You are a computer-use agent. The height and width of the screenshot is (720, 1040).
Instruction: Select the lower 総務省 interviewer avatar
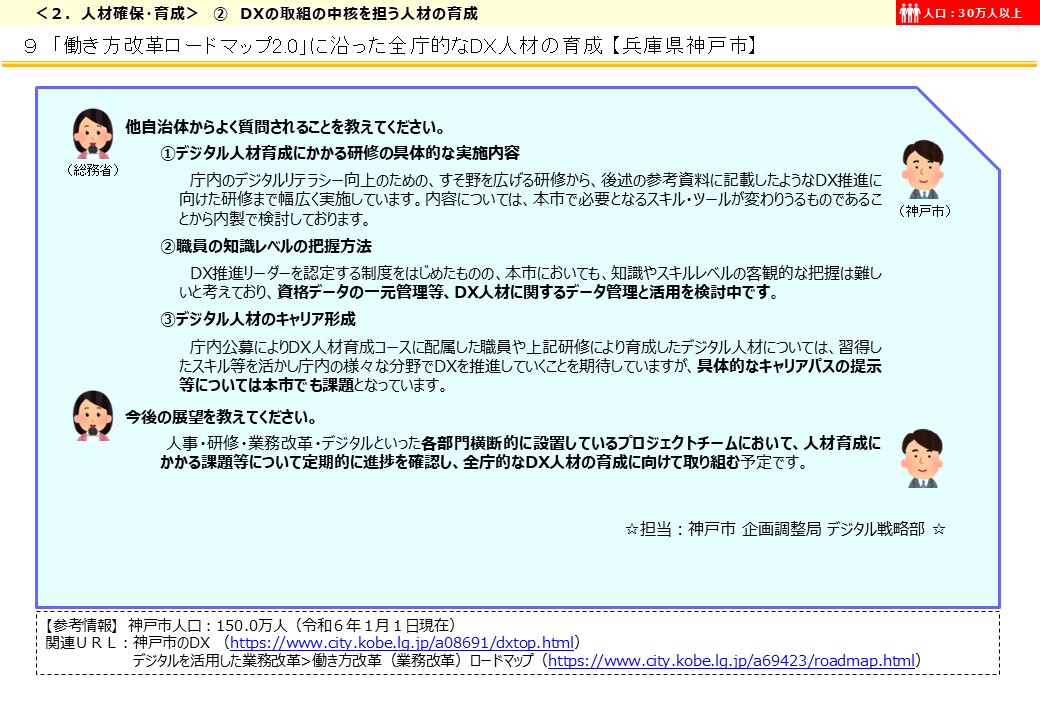click(x=93, y=419)
